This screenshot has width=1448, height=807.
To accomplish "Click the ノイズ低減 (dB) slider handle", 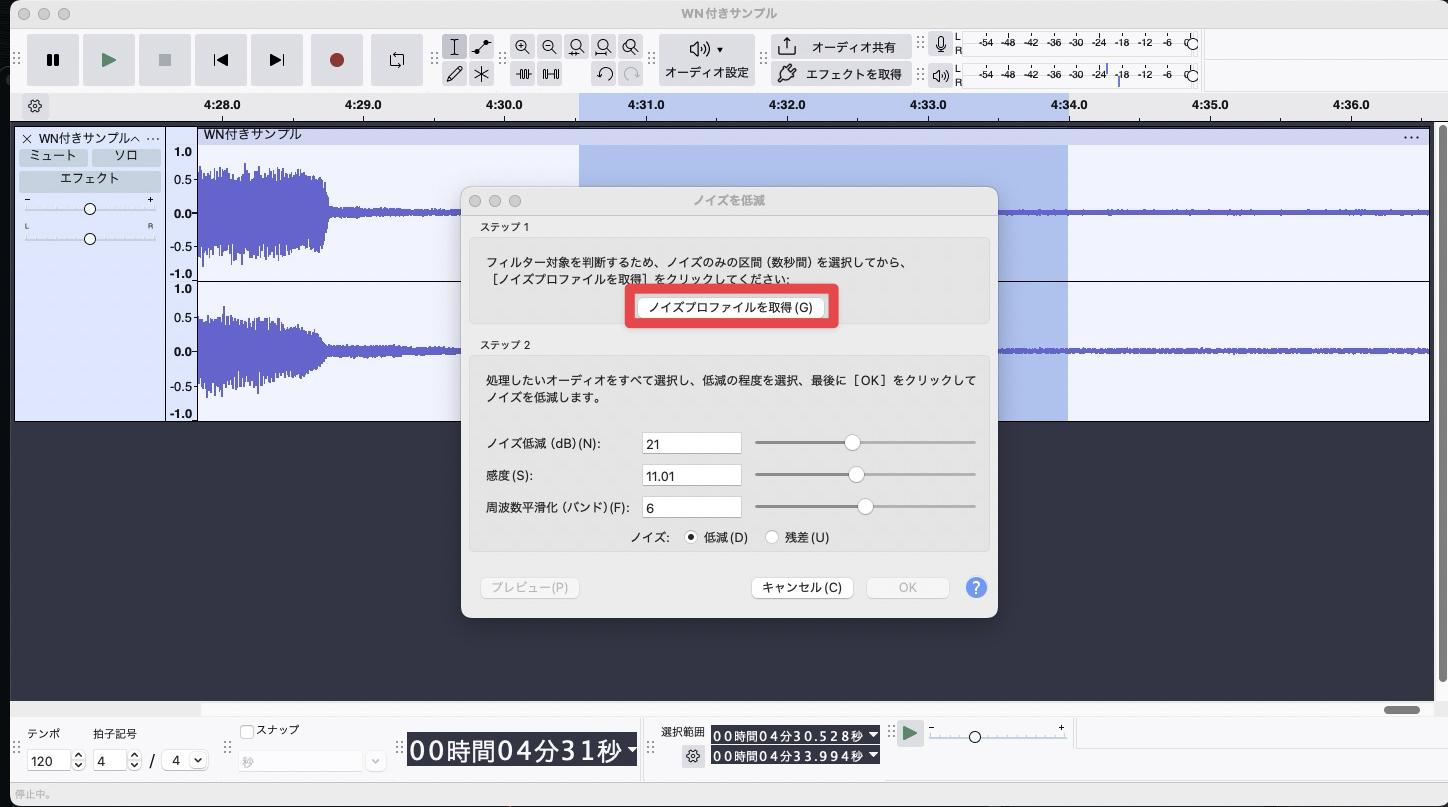I will coord(852,443).
